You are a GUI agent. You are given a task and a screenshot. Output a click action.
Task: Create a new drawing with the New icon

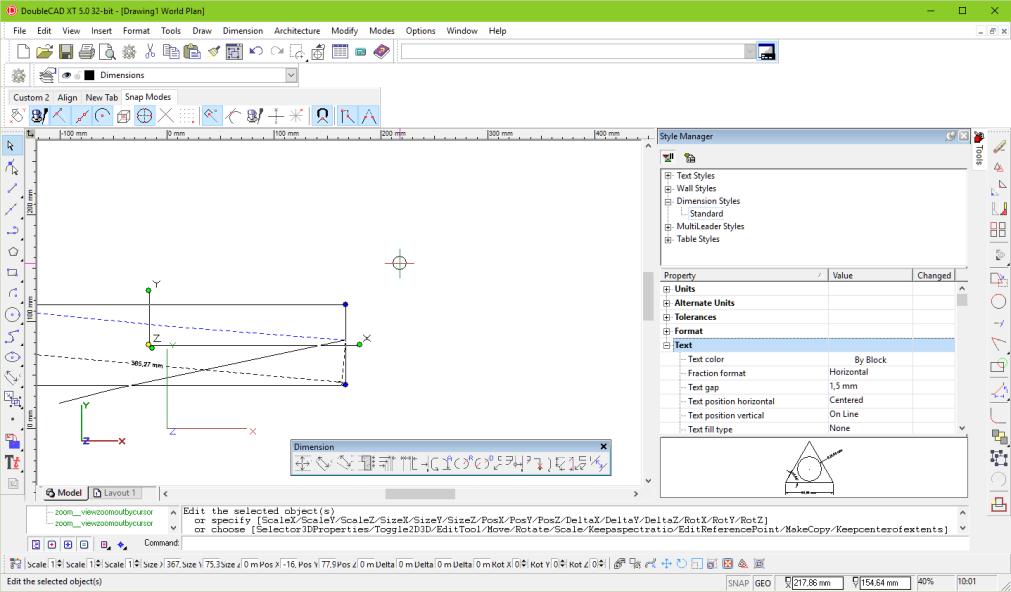pyautogui.click(x=23, y=52)
